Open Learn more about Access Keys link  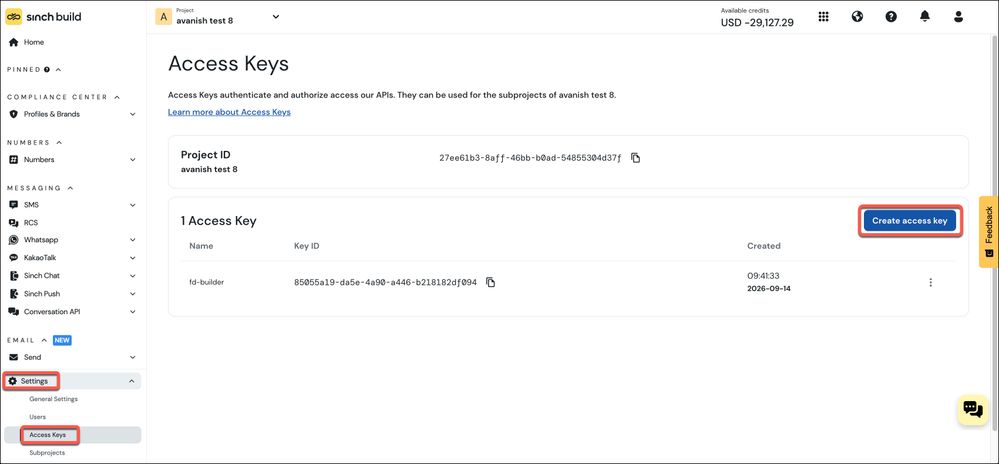(x=229, y=112)
